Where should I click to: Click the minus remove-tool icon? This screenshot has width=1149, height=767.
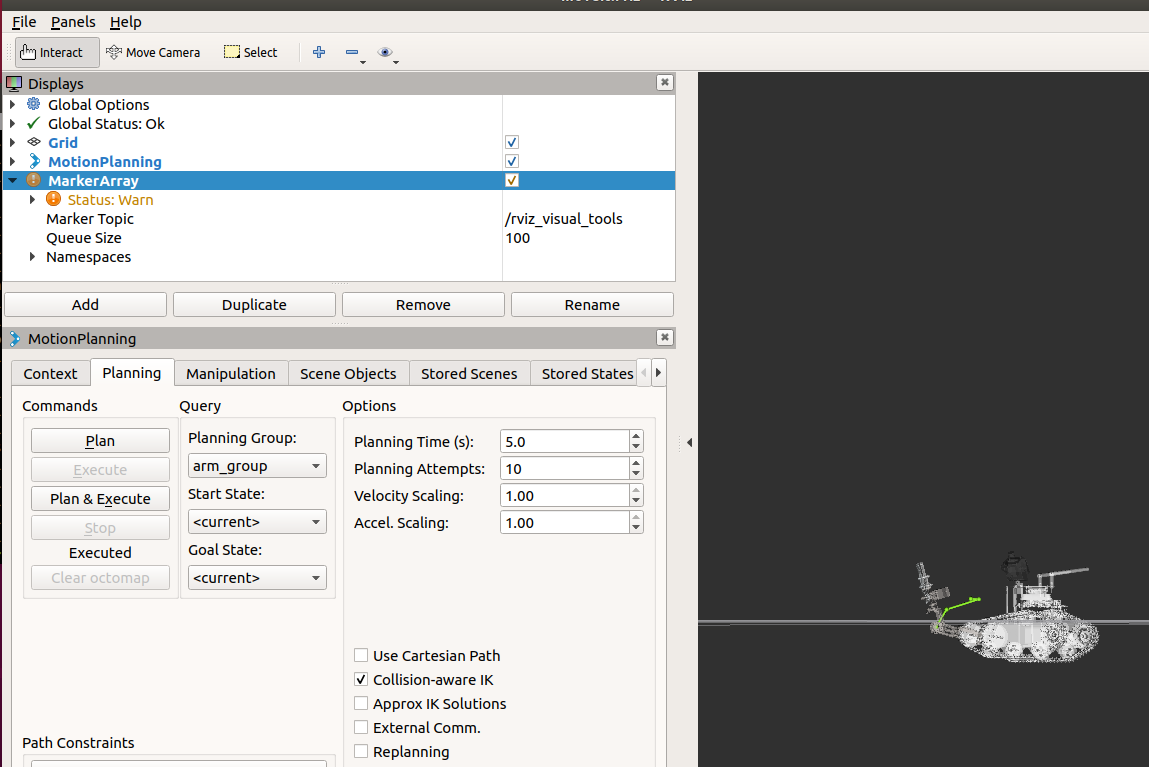pos(352,52)
